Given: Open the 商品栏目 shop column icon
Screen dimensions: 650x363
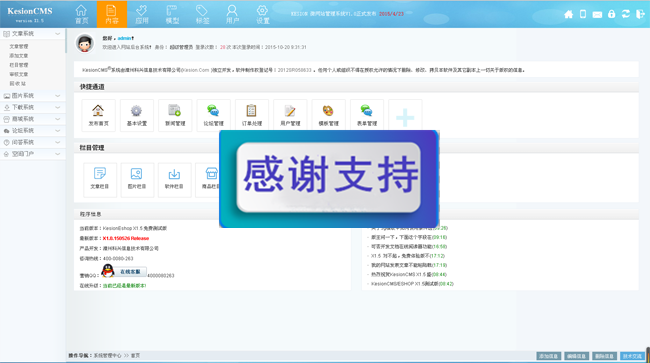Looking at the screenshot, I should (208, 179).
